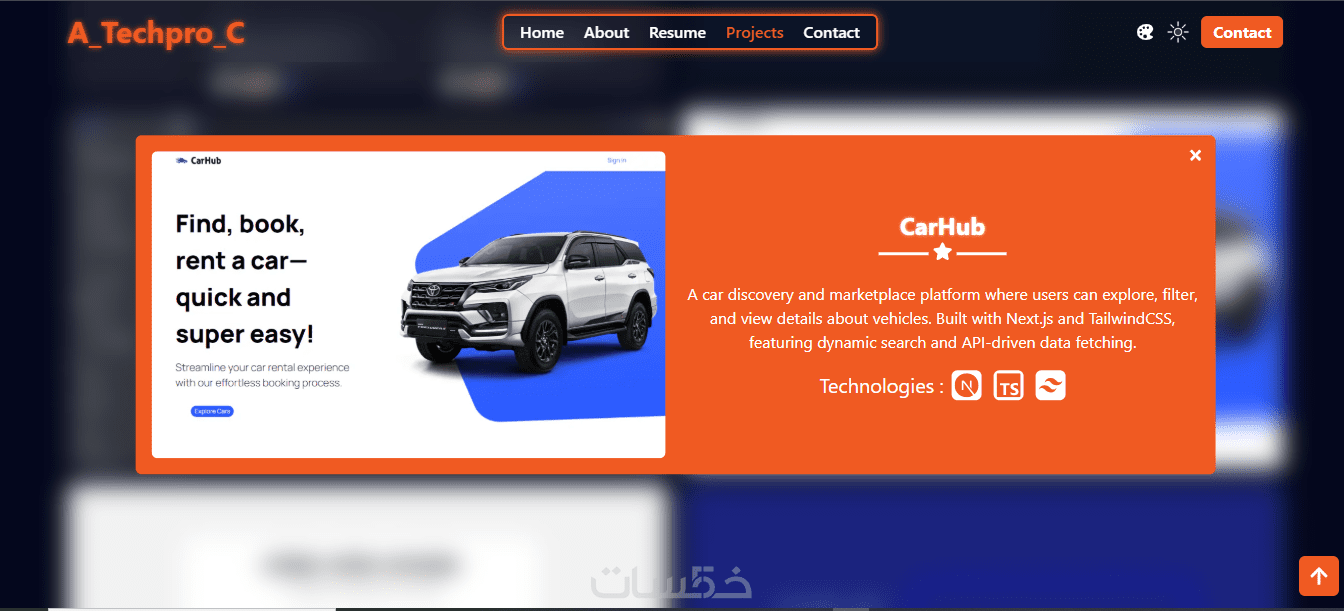Open the About section
1344x611 pixels.
tap(606, 32)
